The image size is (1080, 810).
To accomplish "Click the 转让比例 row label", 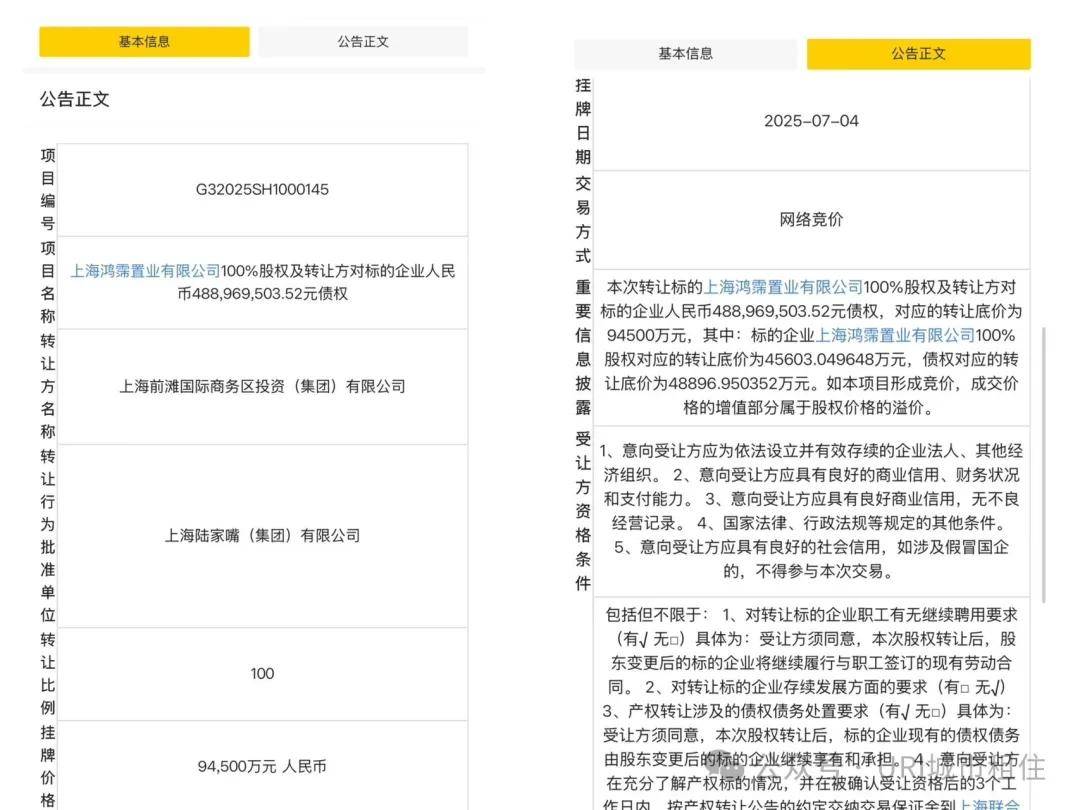I will coord(48,674).
